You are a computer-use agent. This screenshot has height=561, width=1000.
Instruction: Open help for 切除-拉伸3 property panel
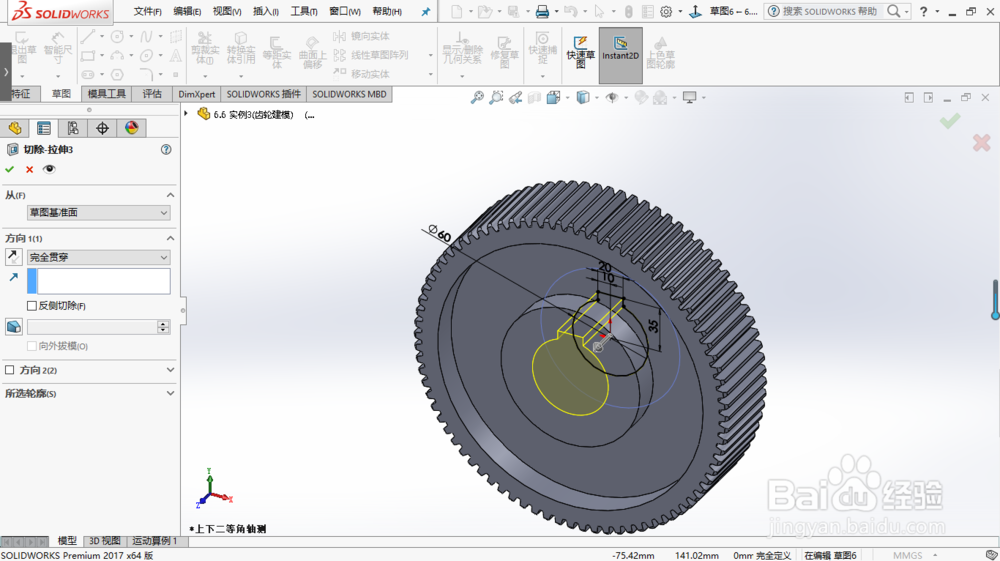coord(166,149)
